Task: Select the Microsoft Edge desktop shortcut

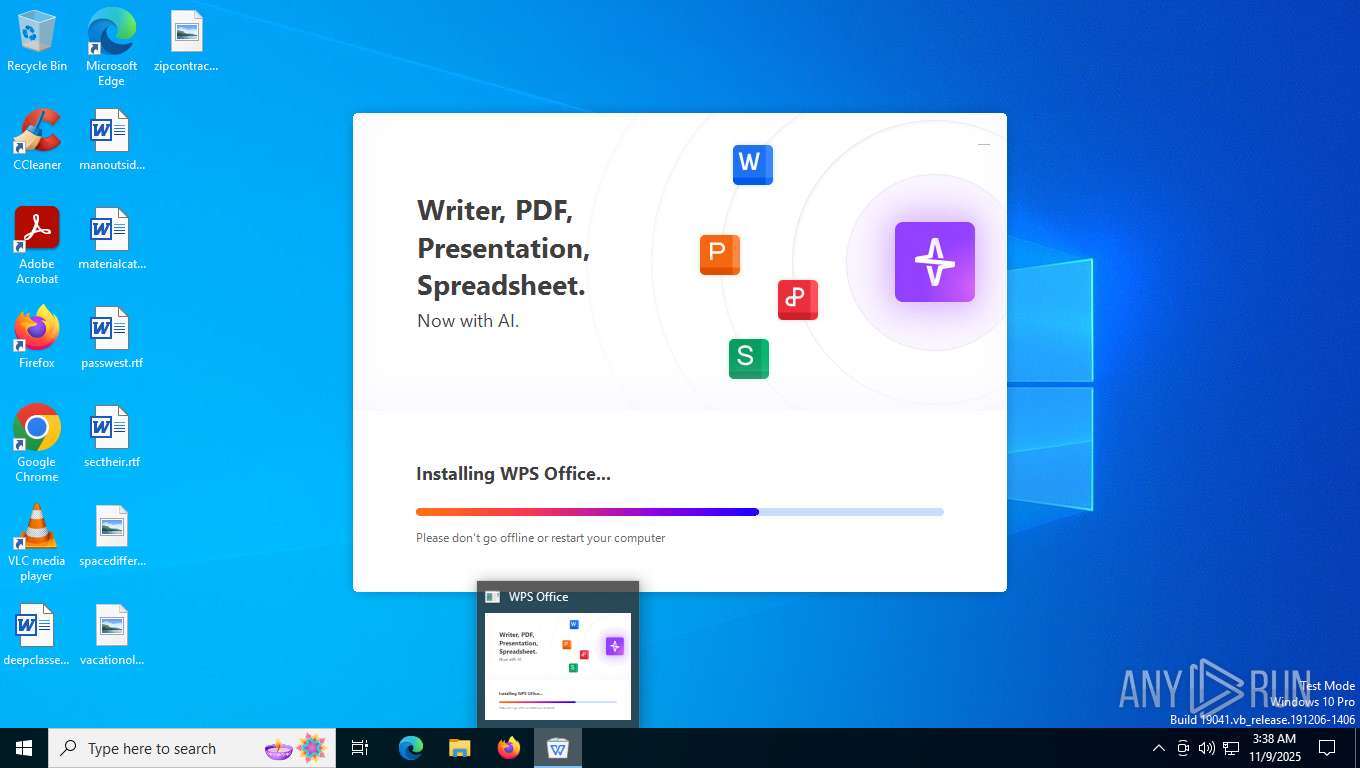Action: coord(111,47)
